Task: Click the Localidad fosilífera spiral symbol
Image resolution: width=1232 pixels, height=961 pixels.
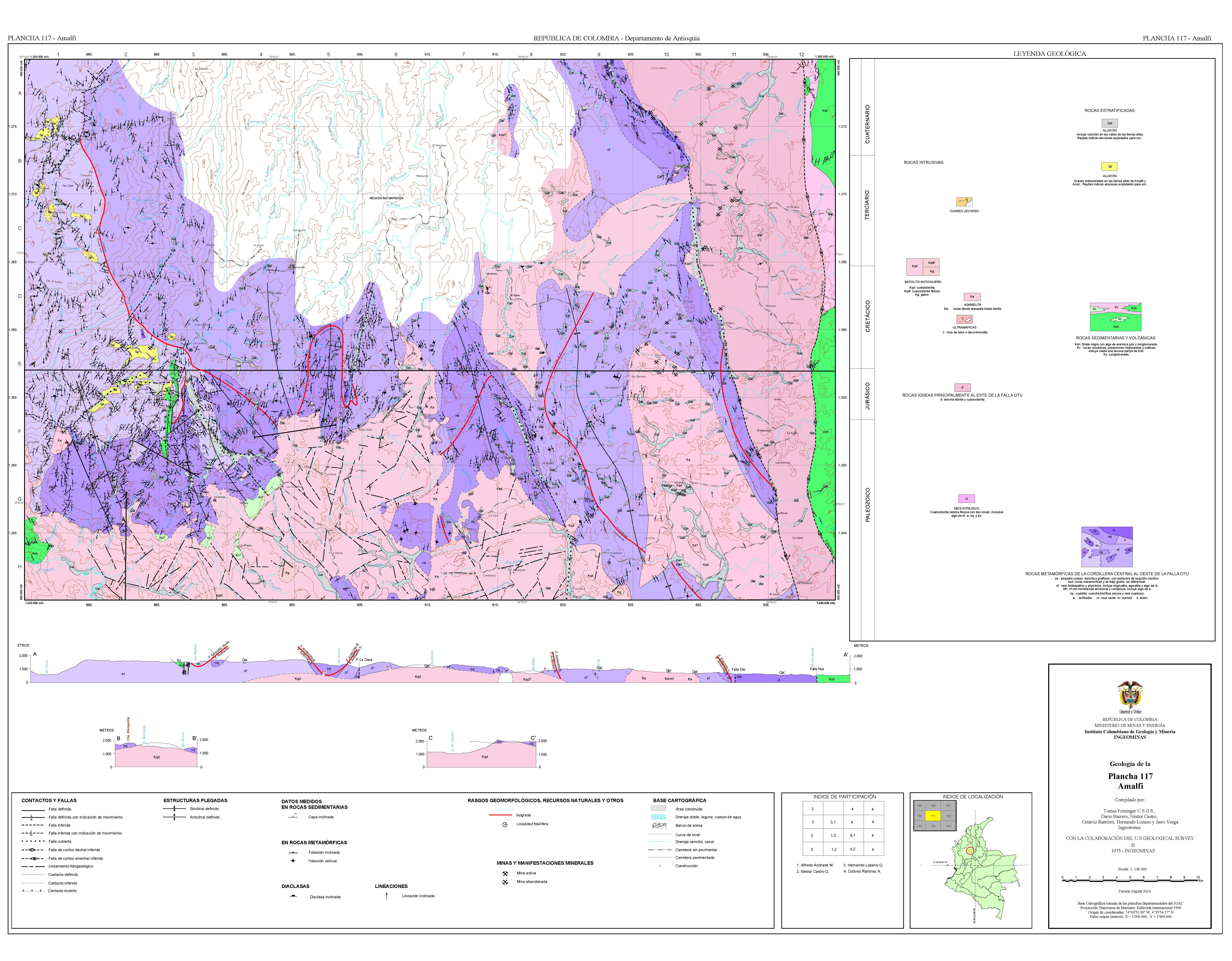Action: point(505,825)
